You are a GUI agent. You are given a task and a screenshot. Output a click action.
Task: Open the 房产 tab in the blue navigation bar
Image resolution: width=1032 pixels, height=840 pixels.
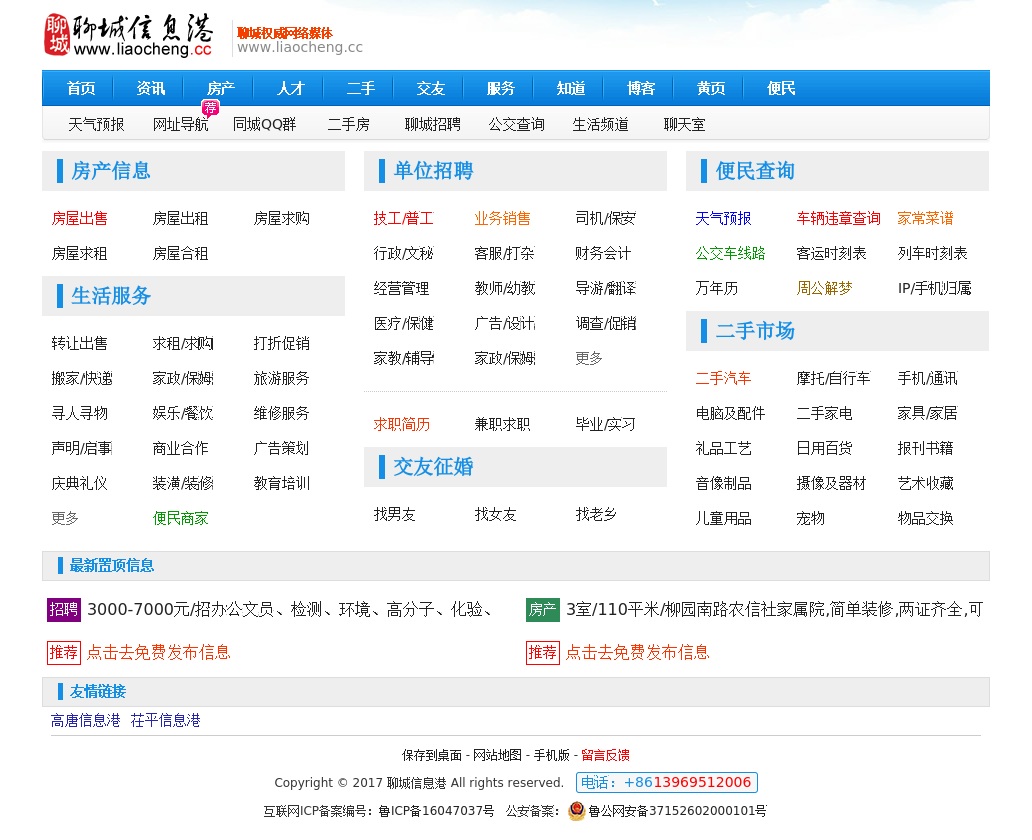pyautogui.click(x=221, y=88)
